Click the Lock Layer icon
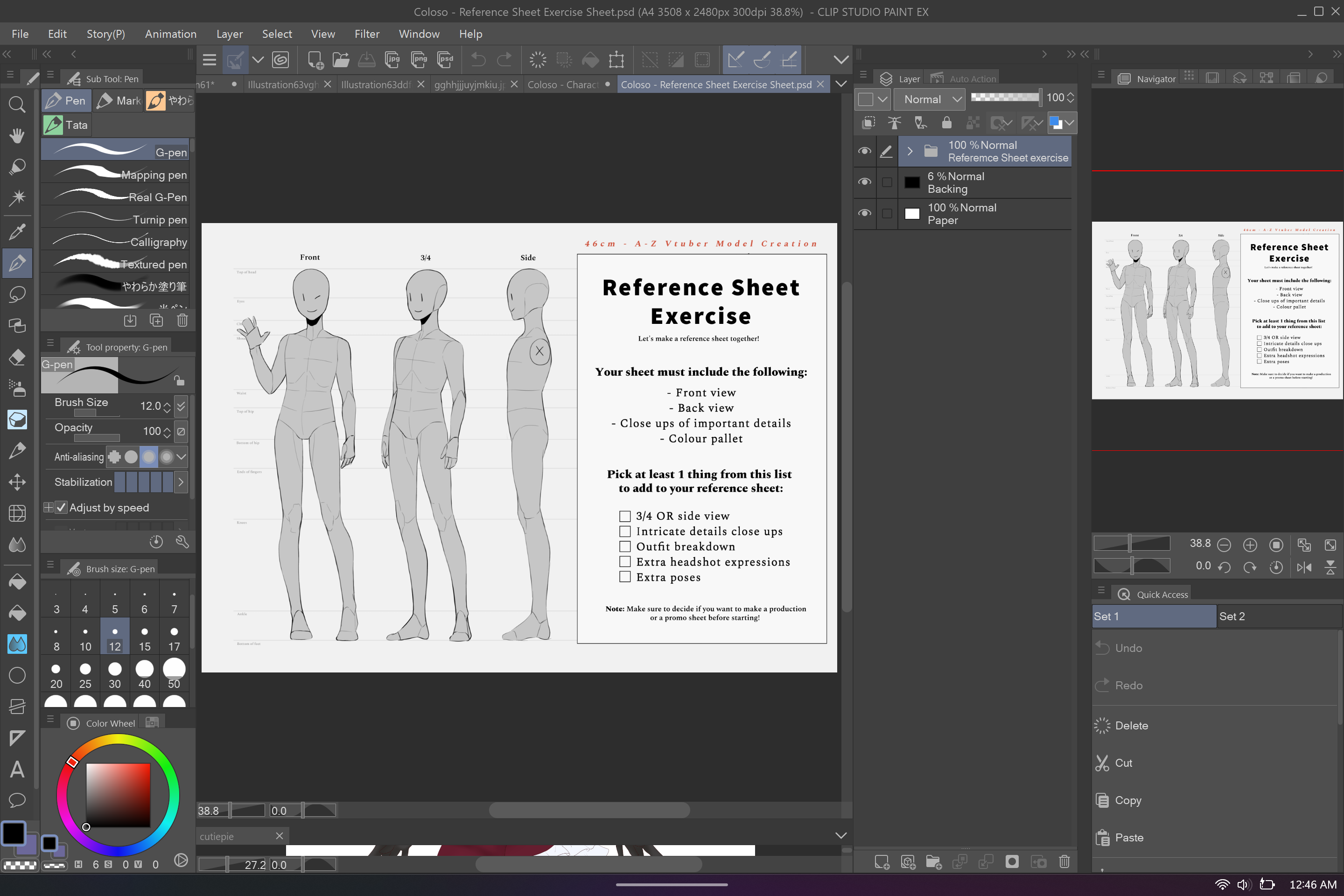This screenshot has height=896, width=1344. (x=947, y=122)
